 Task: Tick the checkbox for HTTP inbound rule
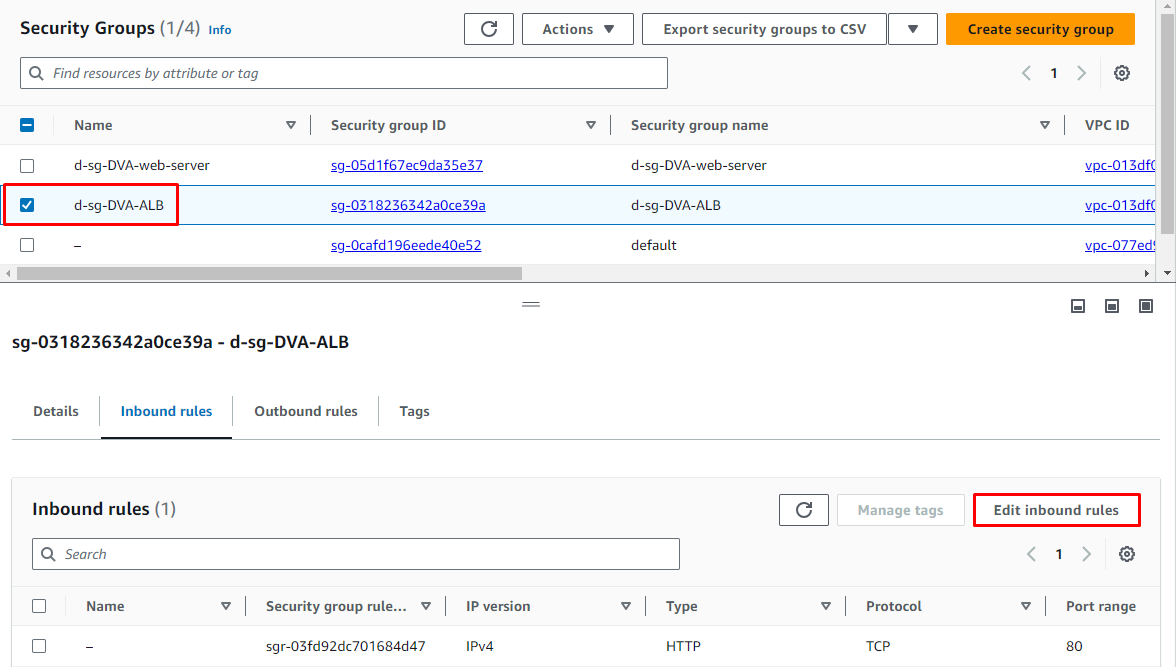click(39, 646)
